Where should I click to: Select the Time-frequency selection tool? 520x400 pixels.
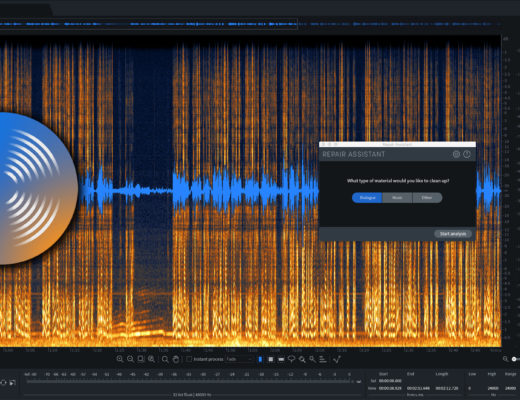tap(271, 359)
